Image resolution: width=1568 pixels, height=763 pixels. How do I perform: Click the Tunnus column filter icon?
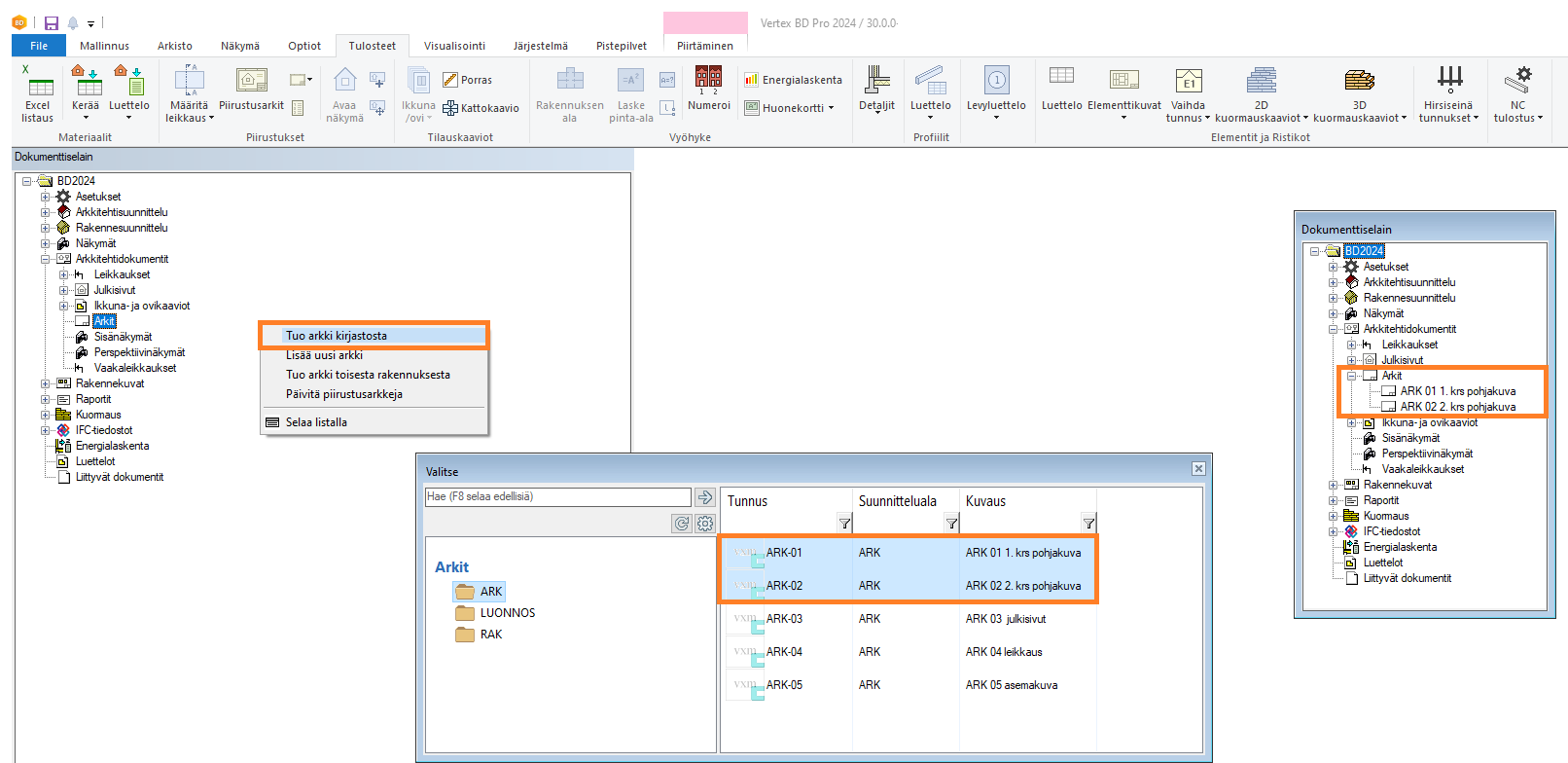point(844,524)
